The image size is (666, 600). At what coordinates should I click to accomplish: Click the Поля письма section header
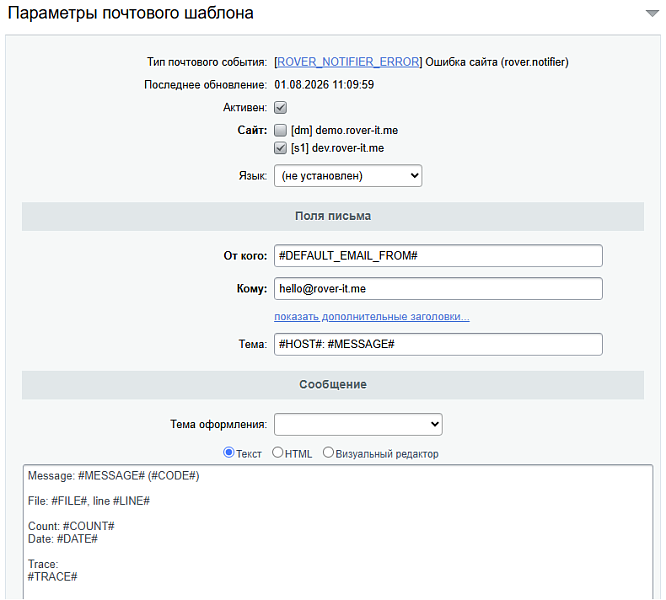click(x=333, y=216)
